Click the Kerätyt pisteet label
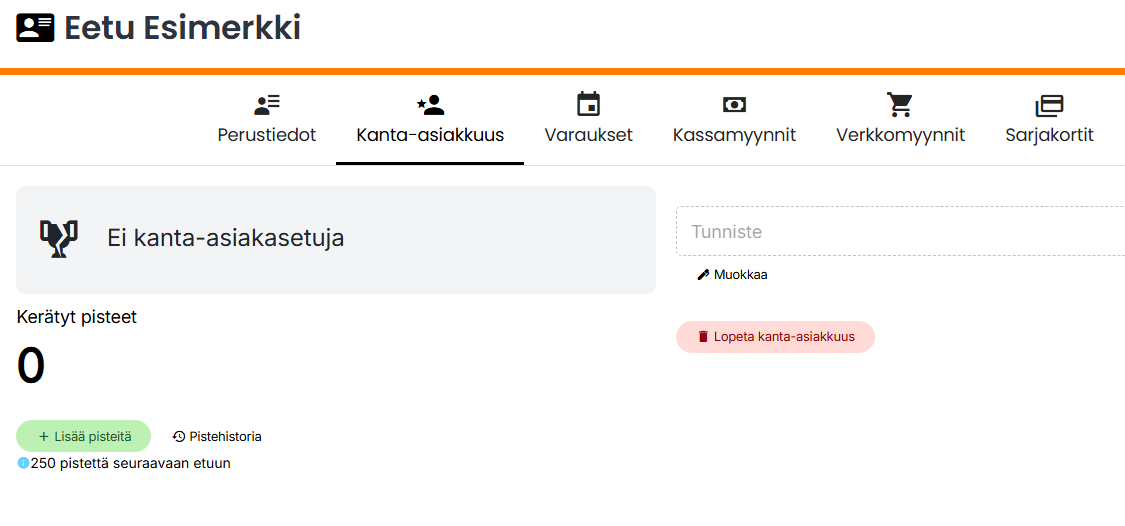The height and width of the screenshot is (526, 1125). coord(77,317)
